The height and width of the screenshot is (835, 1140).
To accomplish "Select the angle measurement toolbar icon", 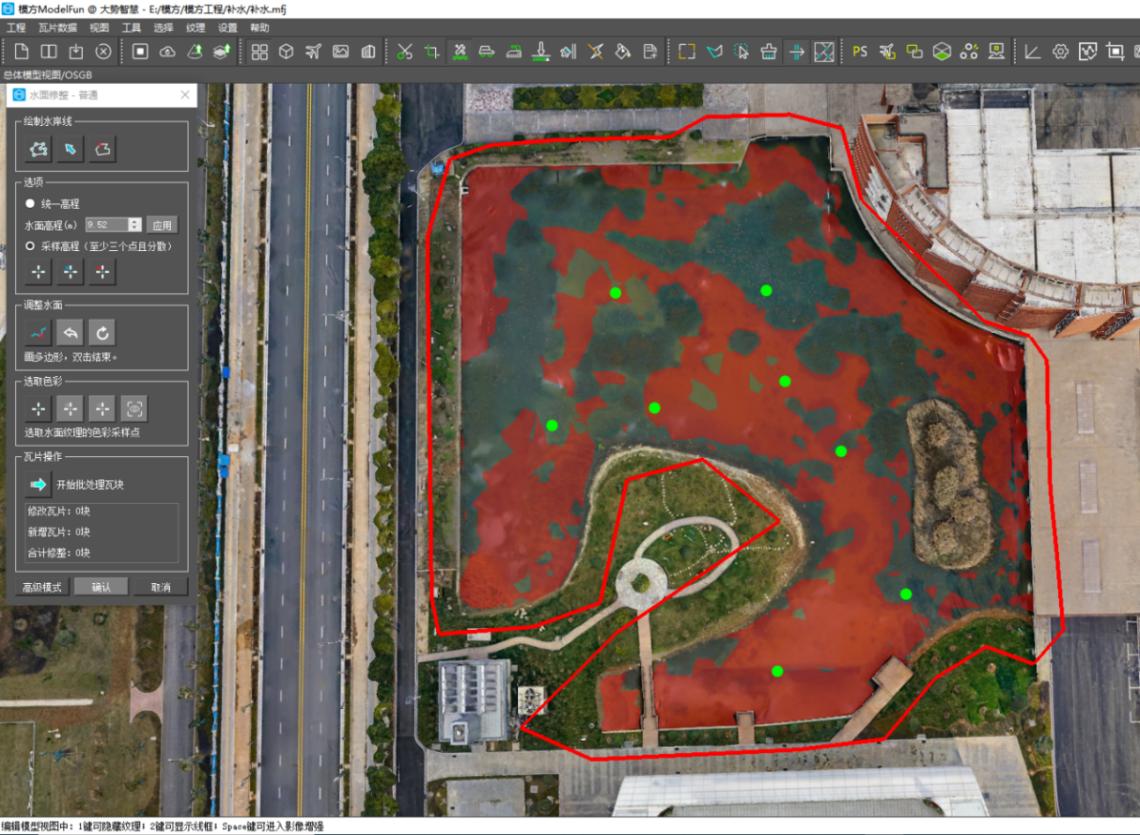I will (x=1032, y=52).
